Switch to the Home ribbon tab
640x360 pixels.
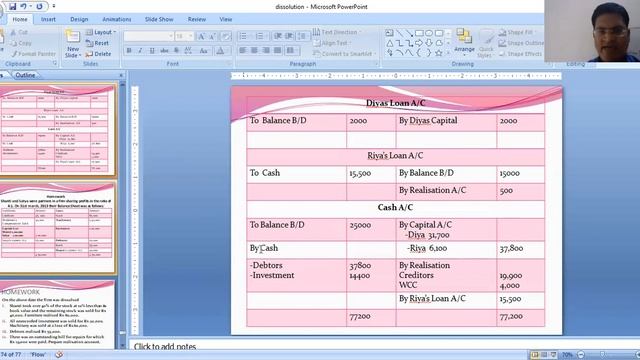click(x=20, y=19)
